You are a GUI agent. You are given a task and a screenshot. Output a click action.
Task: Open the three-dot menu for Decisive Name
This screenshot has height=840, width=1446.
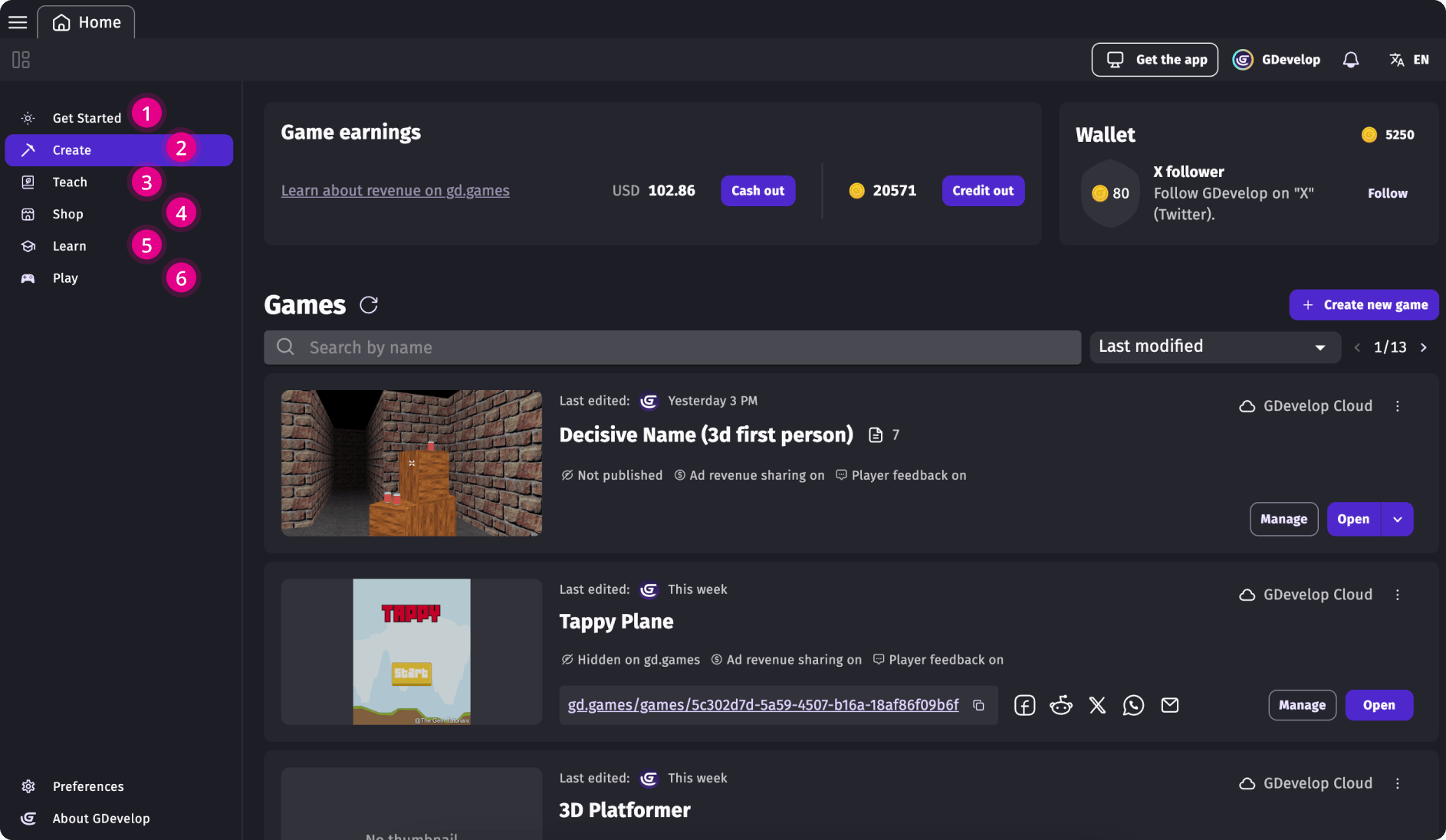1398,405
